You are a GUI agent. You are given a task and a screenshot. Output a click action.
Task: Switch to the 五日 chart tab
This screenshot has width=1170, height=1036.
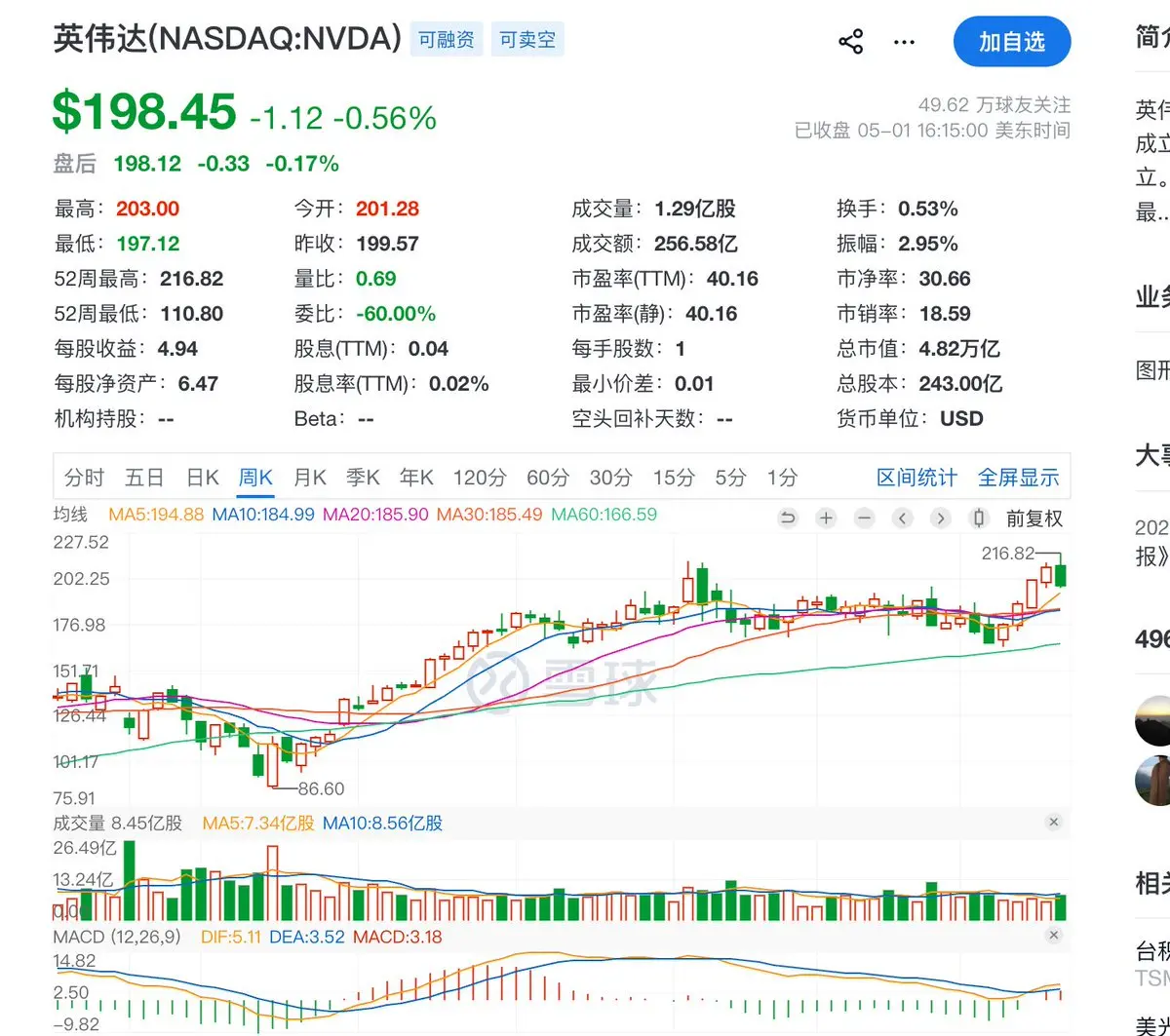pyautogui.click(x=144, y=478)
